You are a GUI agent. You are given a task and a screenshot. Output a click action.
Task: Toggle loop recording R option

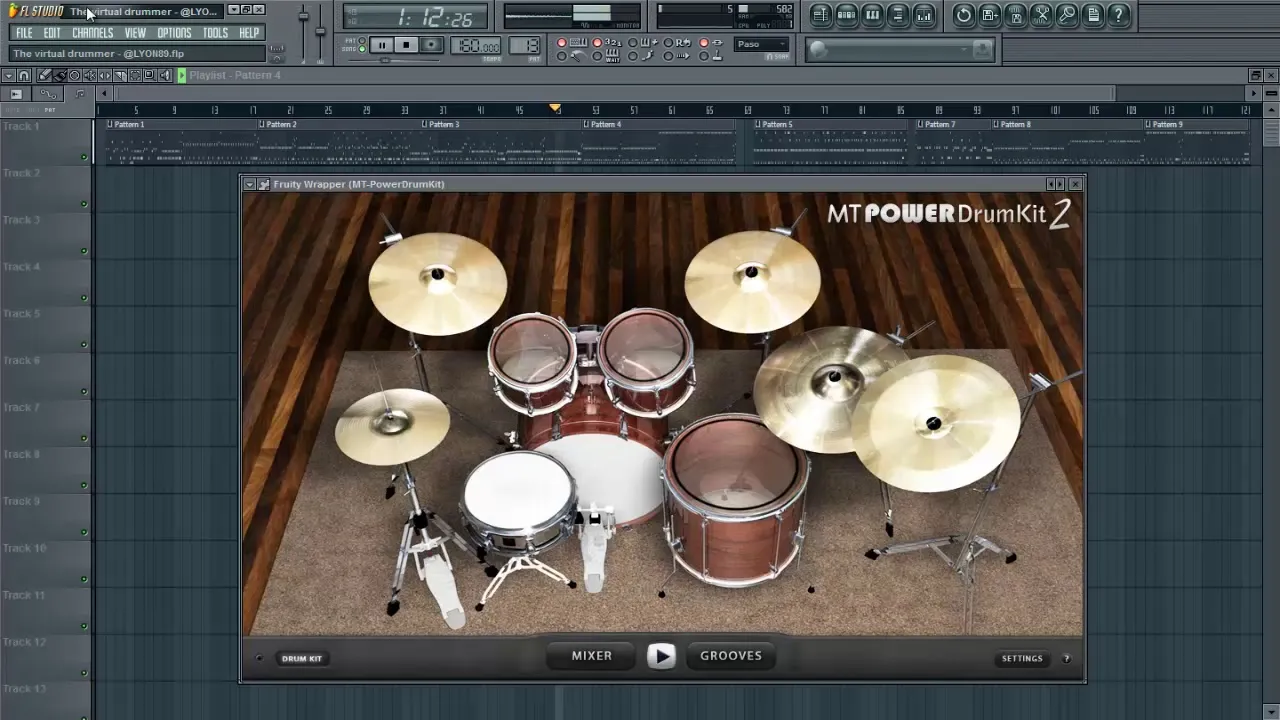678,43
